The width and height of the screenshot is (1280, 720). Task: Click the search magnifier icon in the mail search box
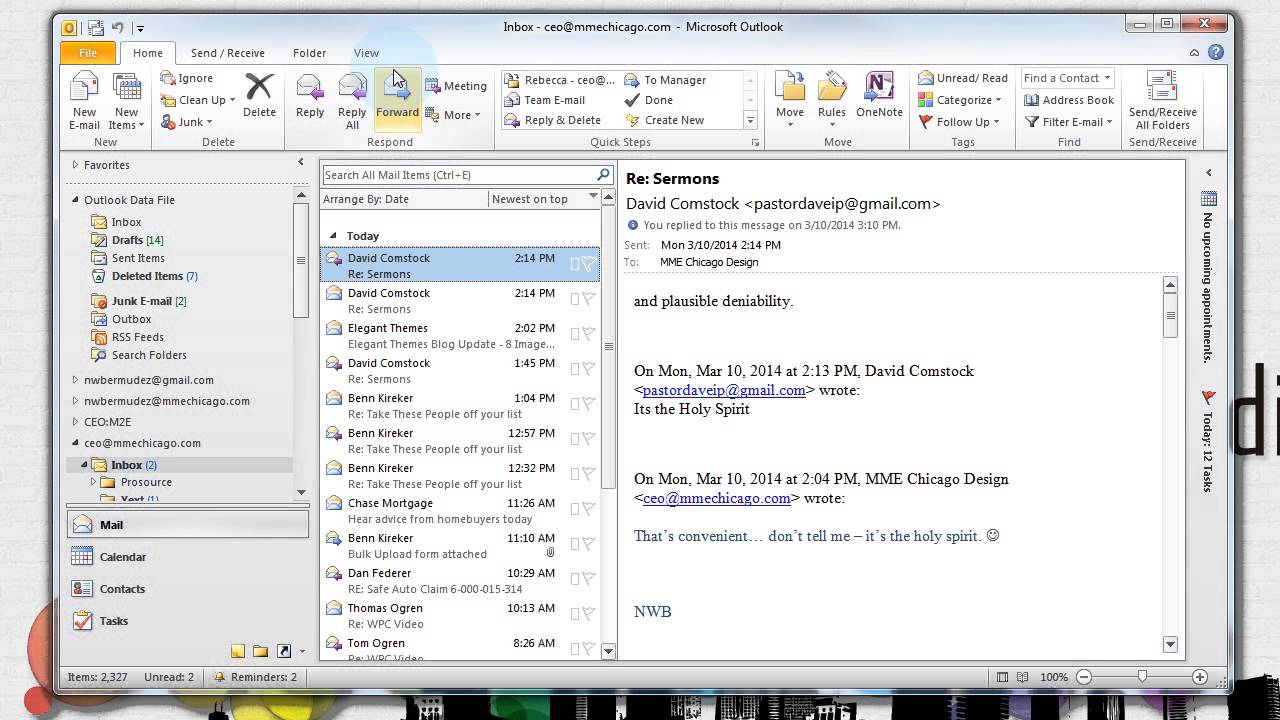603,175
